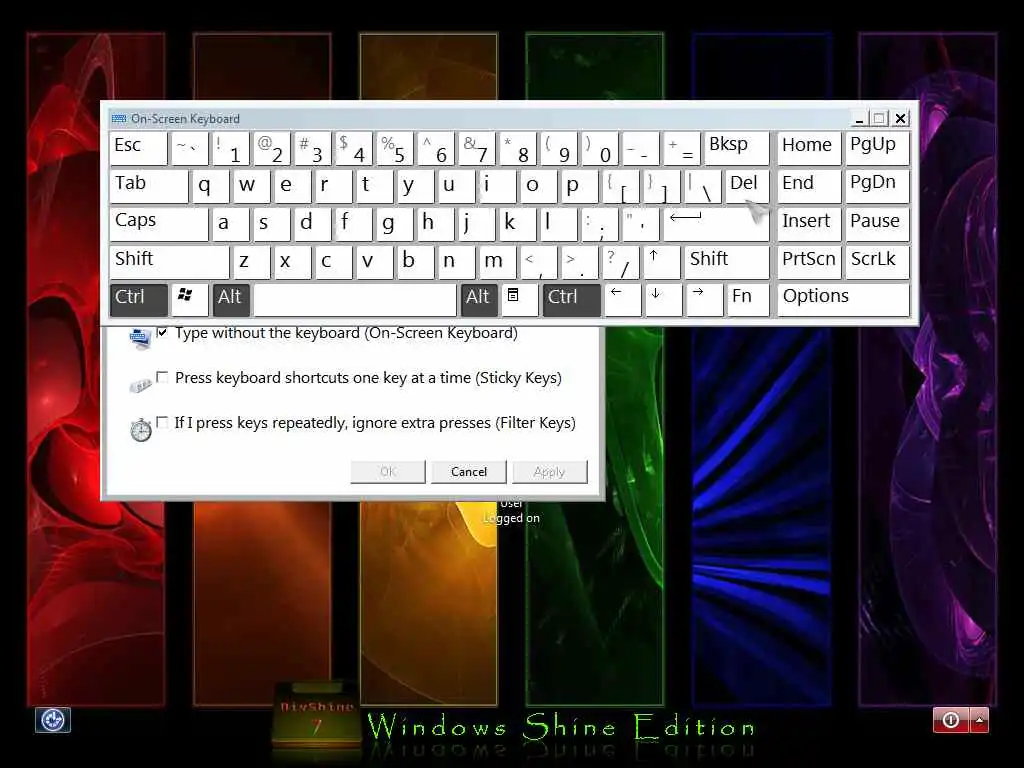Image resolution: width=1024 pixels, height=768 pixels.
Task: Toggle the right Shift key
Action: pos(727,262)
